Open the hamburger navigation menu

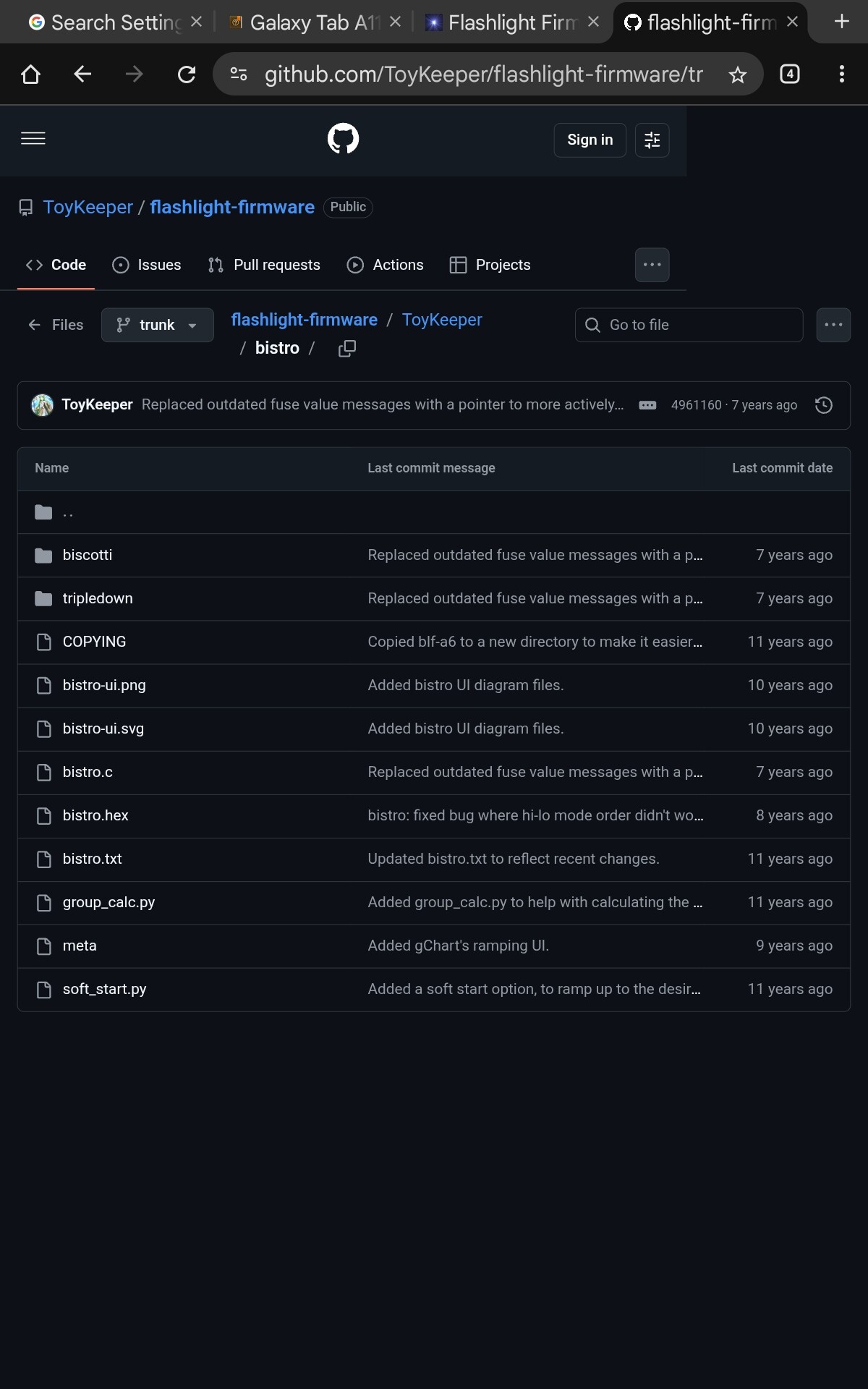33,139
